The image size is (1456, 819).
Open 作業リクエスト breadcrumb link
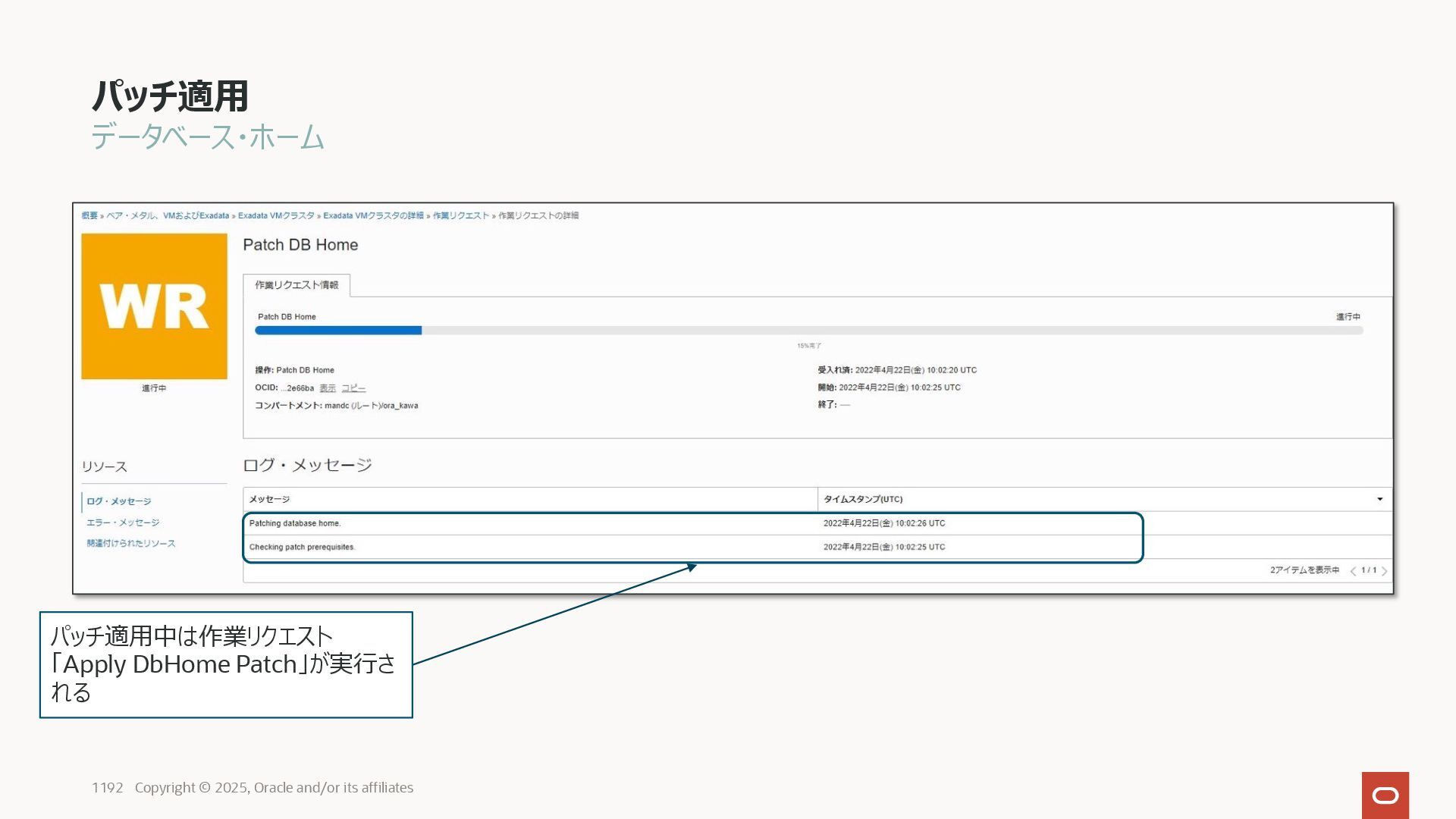pyautogui.click(x=460, y=215)
